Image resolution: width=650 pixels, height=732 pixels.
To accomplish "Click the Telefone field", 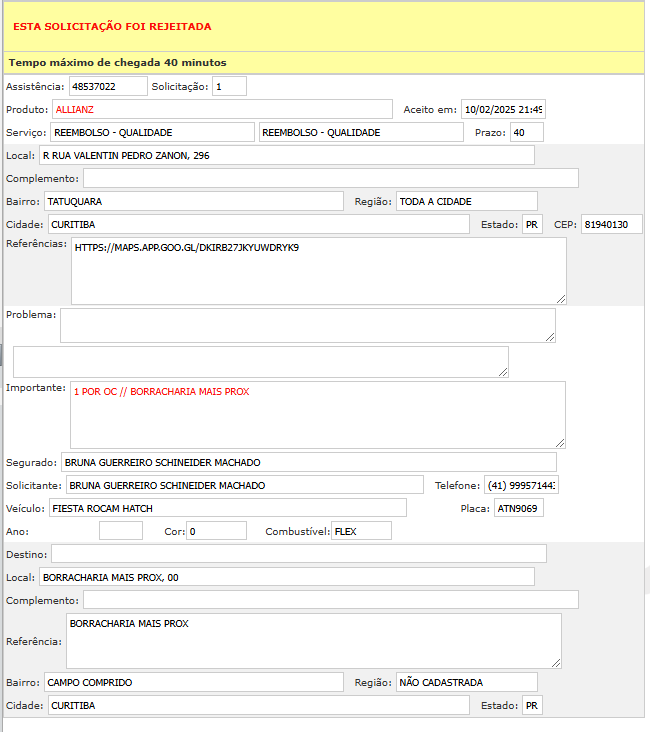I will pyautogui.click(x=521, y=485).
